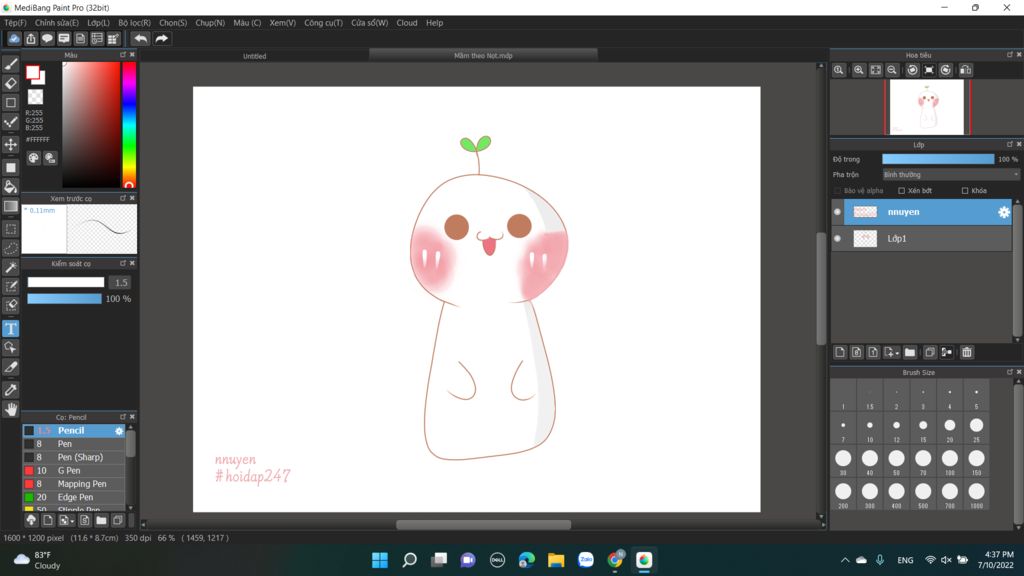Create new layer folder
This screenshot has height=576, width=1024.
tap(910, 353)
